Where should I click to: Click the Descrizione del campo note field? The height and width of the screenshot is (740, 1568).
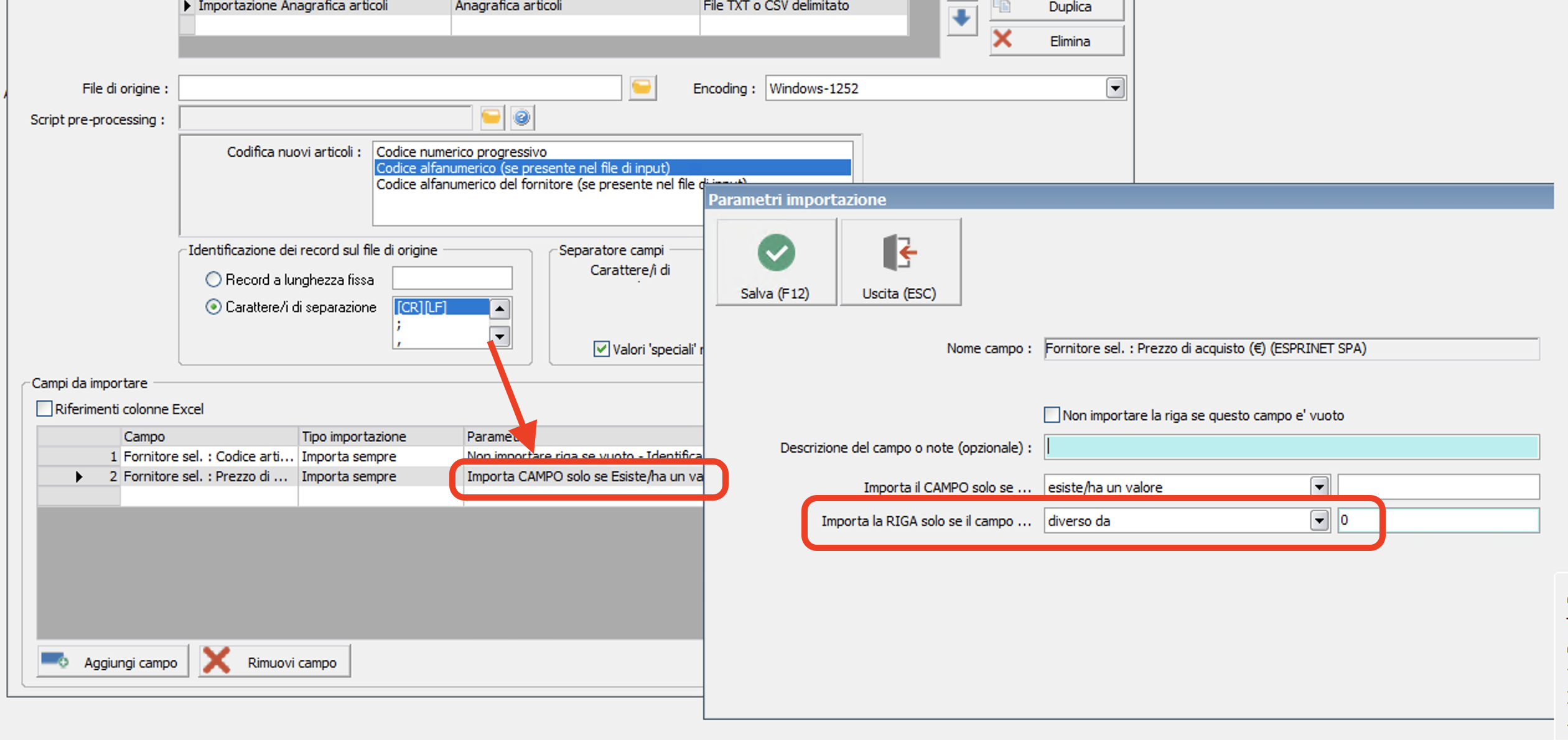point(1291,448)
